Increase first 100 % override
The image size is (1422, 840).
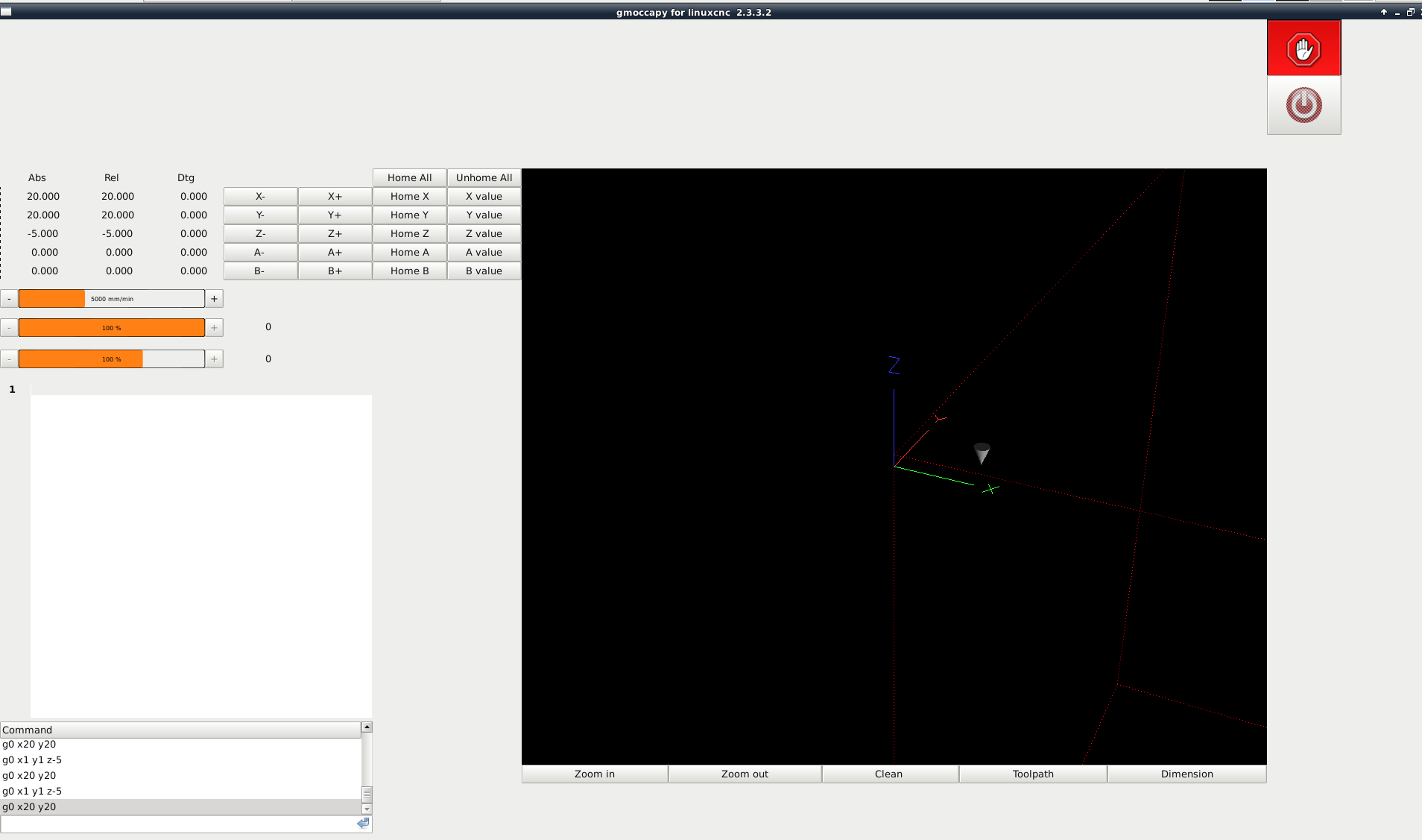(x=214, y=328)
